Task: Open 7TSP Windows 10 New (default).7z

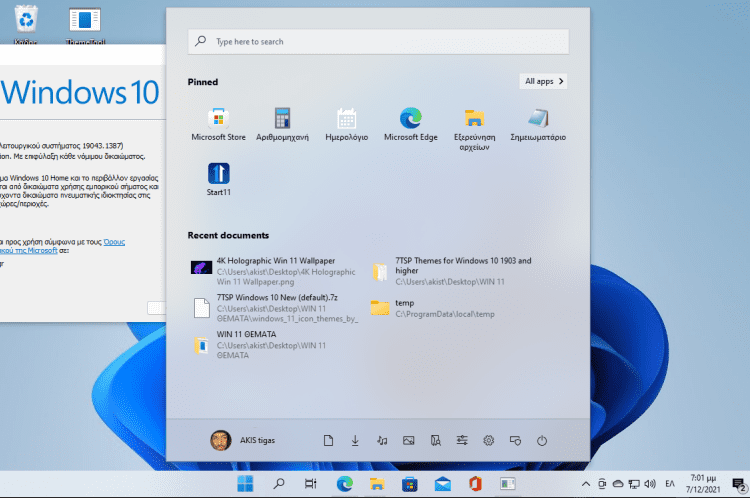Action: [274, 308]
